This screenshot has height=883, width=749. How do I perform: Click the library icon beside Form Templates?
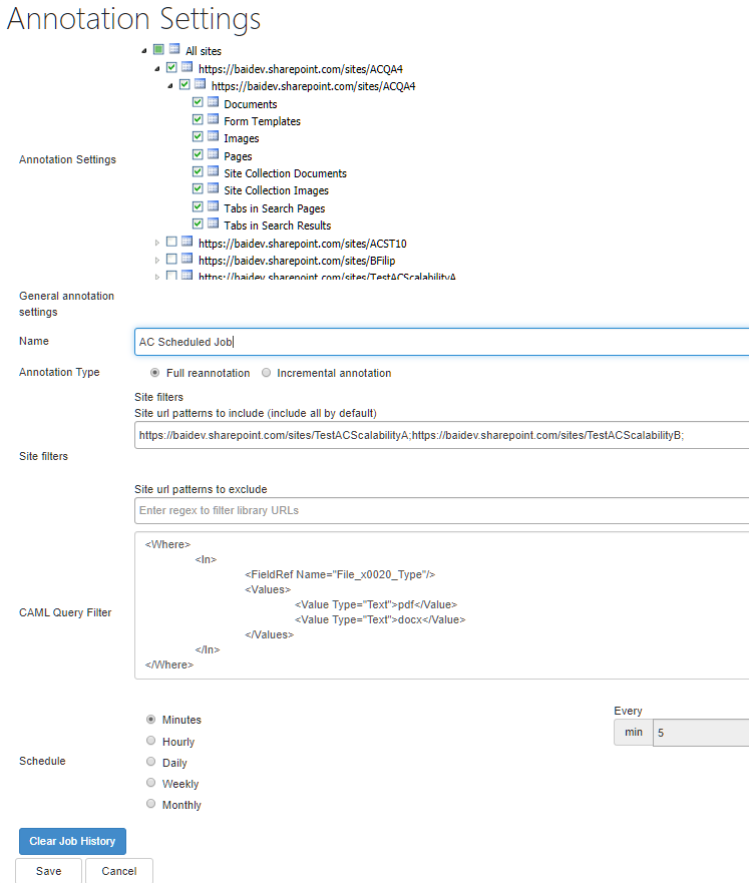(212, 120)
